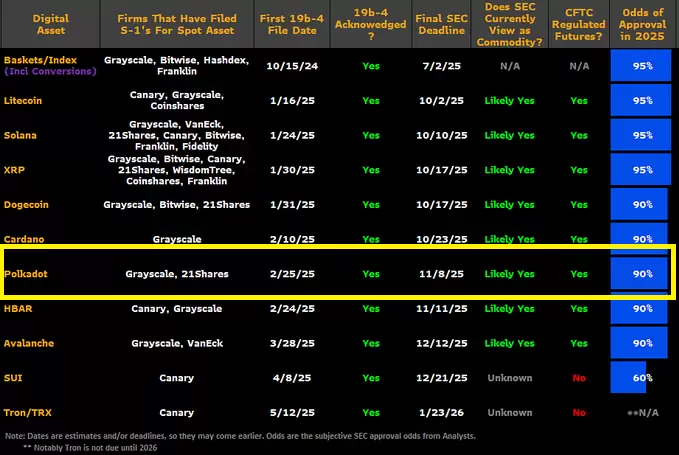679x455 pixels.
Task: Click the Unknown commodity value for Tron/TRX
Action: (x=510, y=413)
